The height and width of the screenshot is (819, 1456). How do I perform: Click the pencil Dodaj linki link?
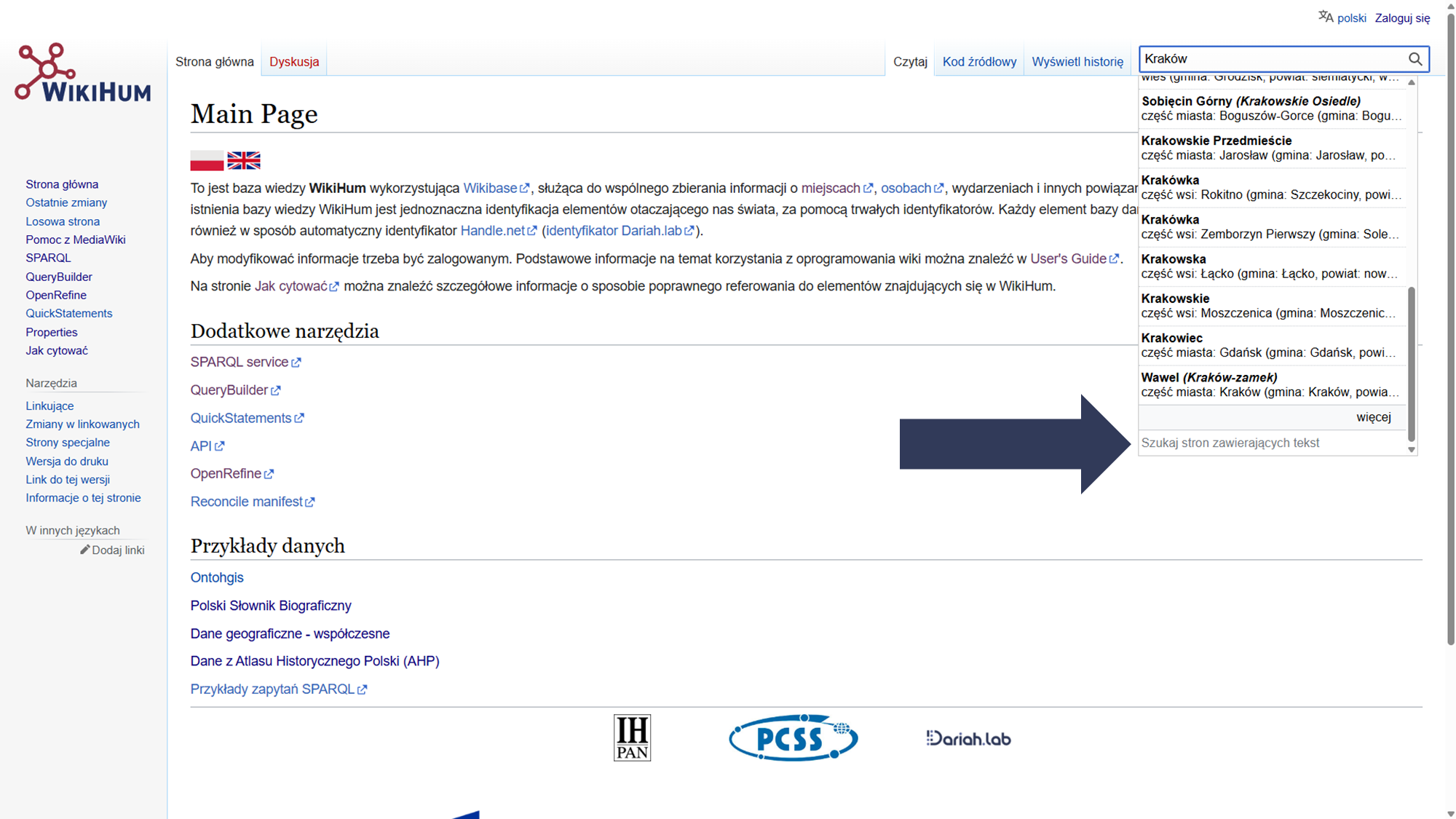coord(112,550)
